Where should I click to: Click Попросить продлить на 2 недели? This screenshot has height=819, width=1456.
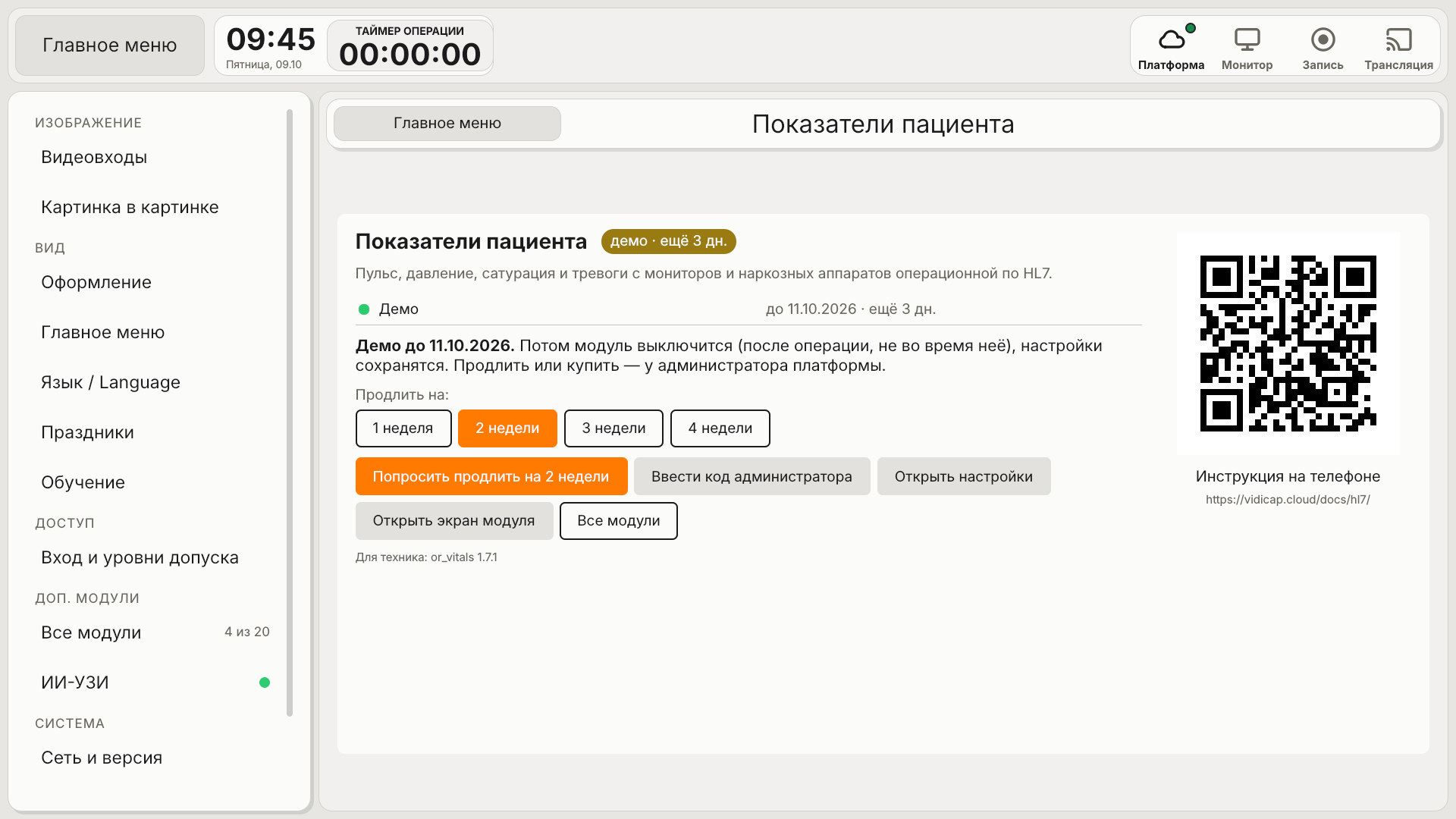[x=491, y=476]
